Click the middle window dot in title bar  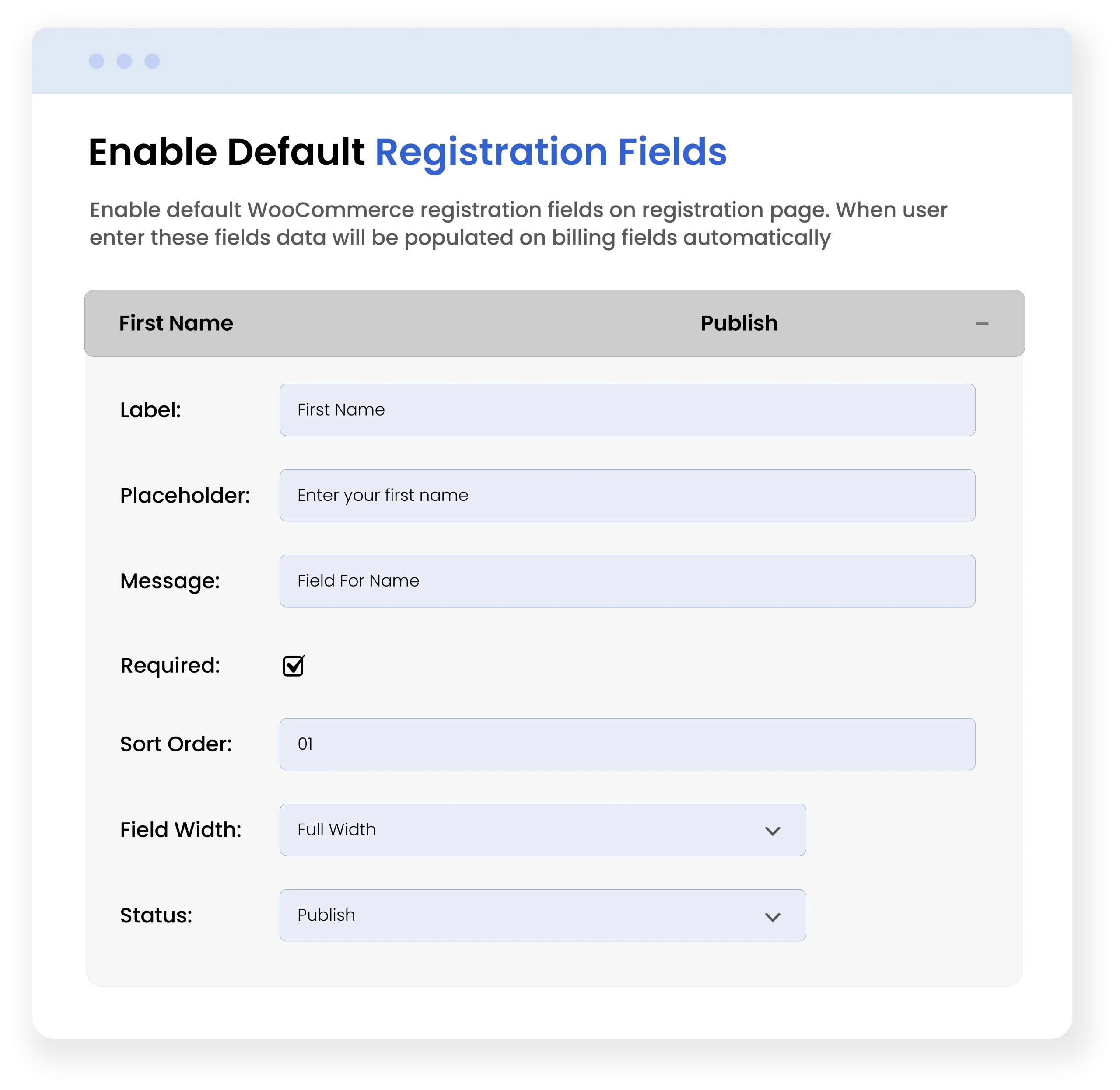[124, 61]
